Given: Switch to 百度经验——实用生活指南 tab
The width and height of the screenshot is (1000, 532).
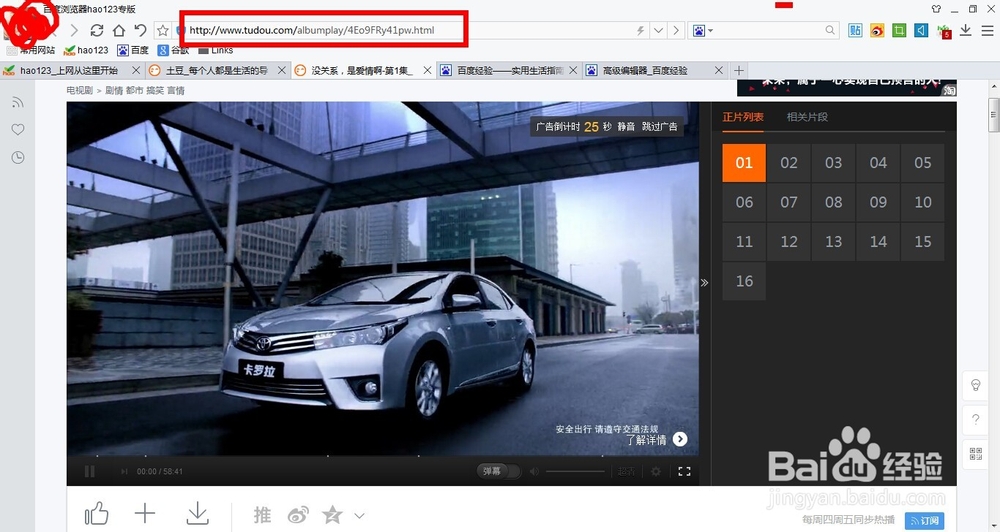Looking at the screenshot, I should click(508, 70).
